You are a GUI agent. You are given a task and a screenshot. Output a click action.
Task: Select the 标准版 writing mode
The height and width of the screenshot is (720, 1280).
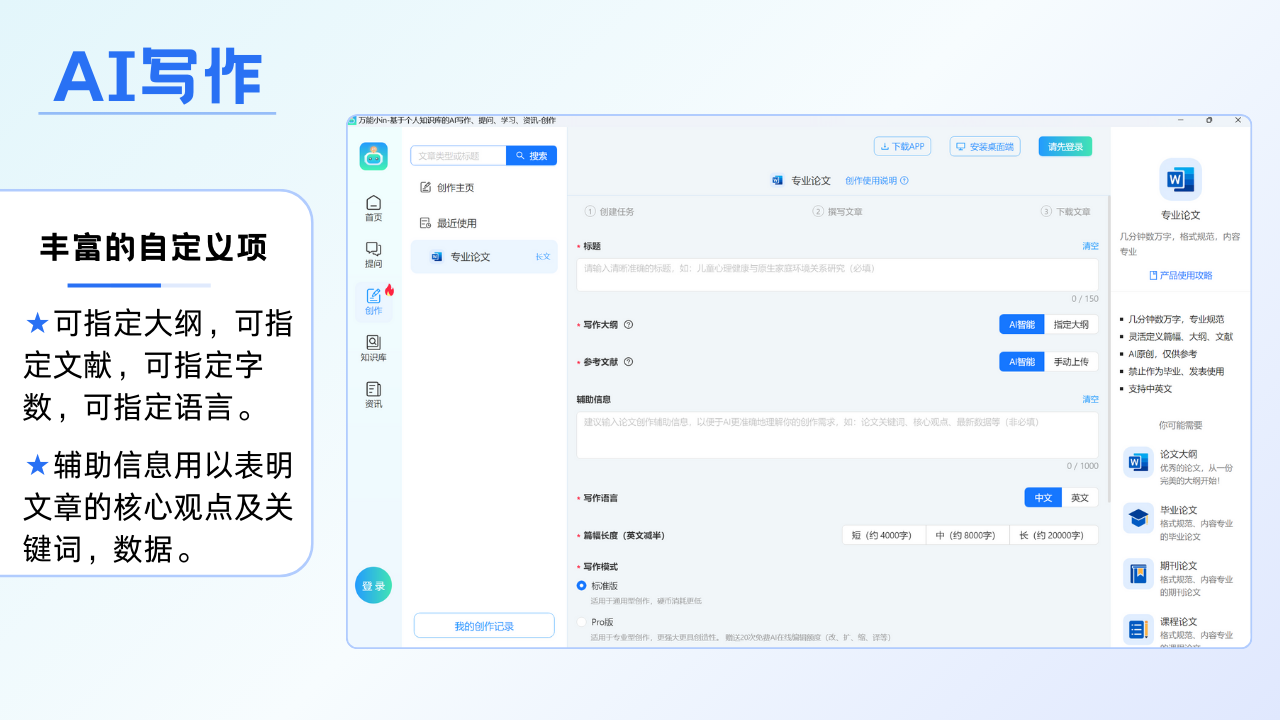pos(581,588)
